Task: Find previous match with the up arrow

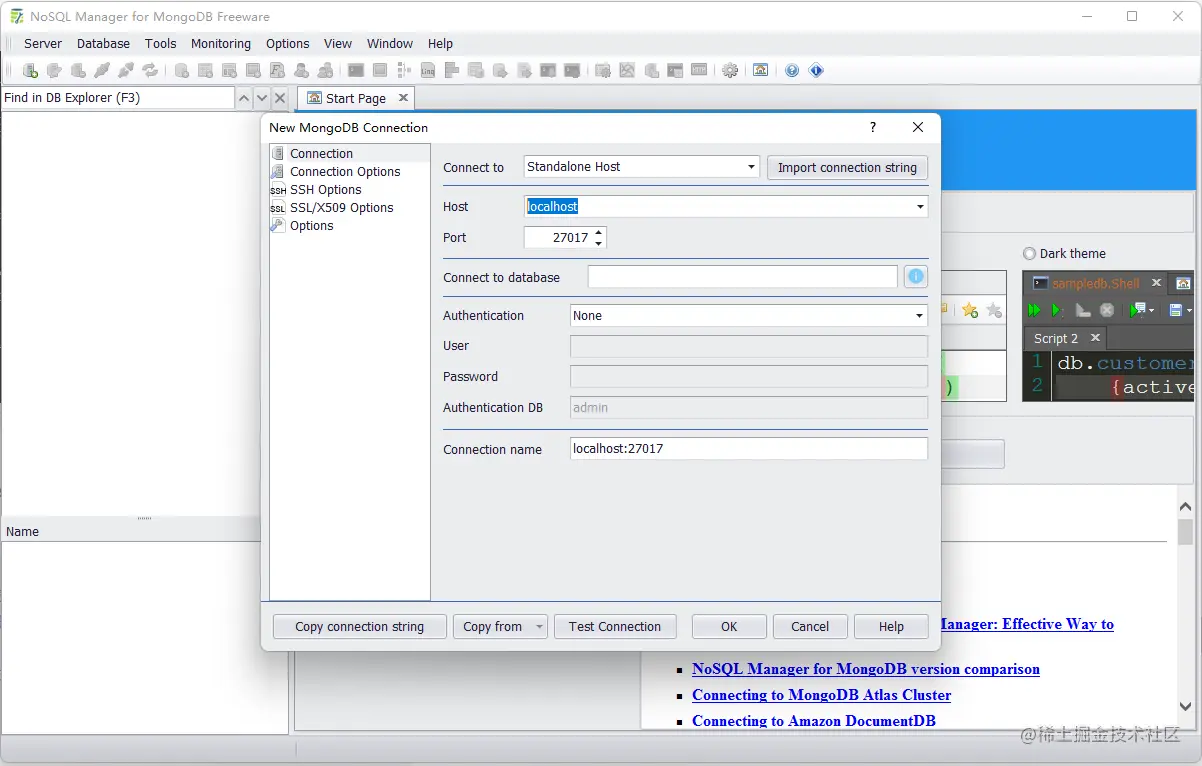Action: point(244,98)
